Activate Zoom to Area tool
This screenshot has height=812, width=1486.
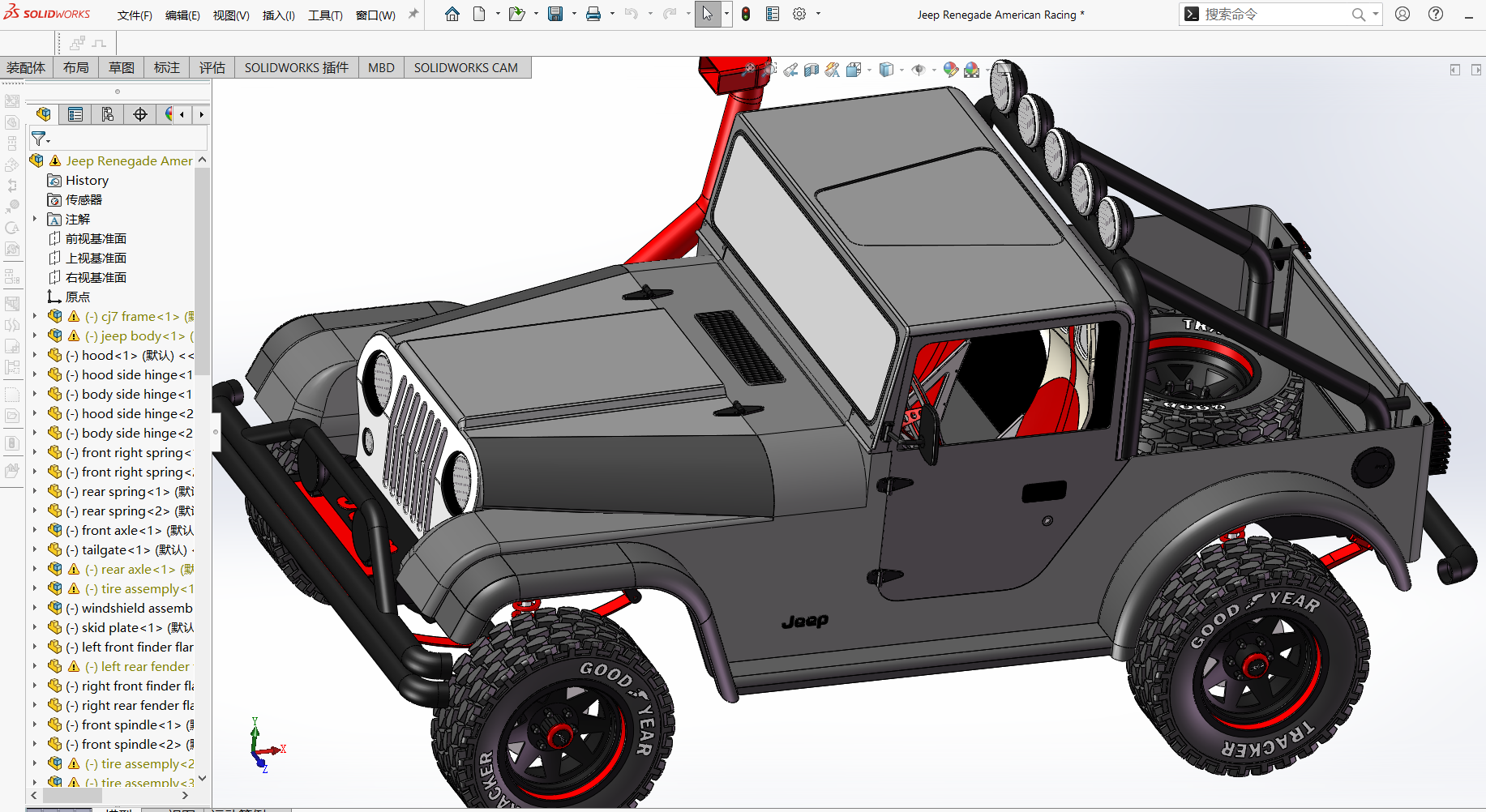(x=769, y=70)
